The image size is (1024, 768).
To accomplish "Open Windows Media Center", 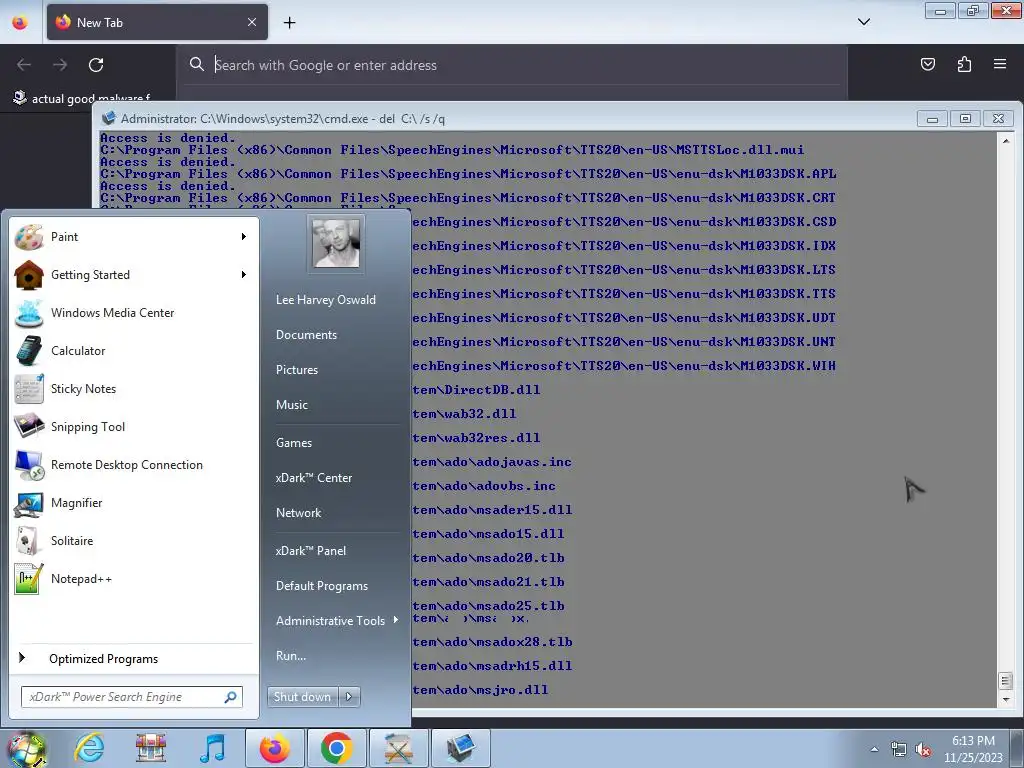I will pyautogui.click(x=134, y=313).
